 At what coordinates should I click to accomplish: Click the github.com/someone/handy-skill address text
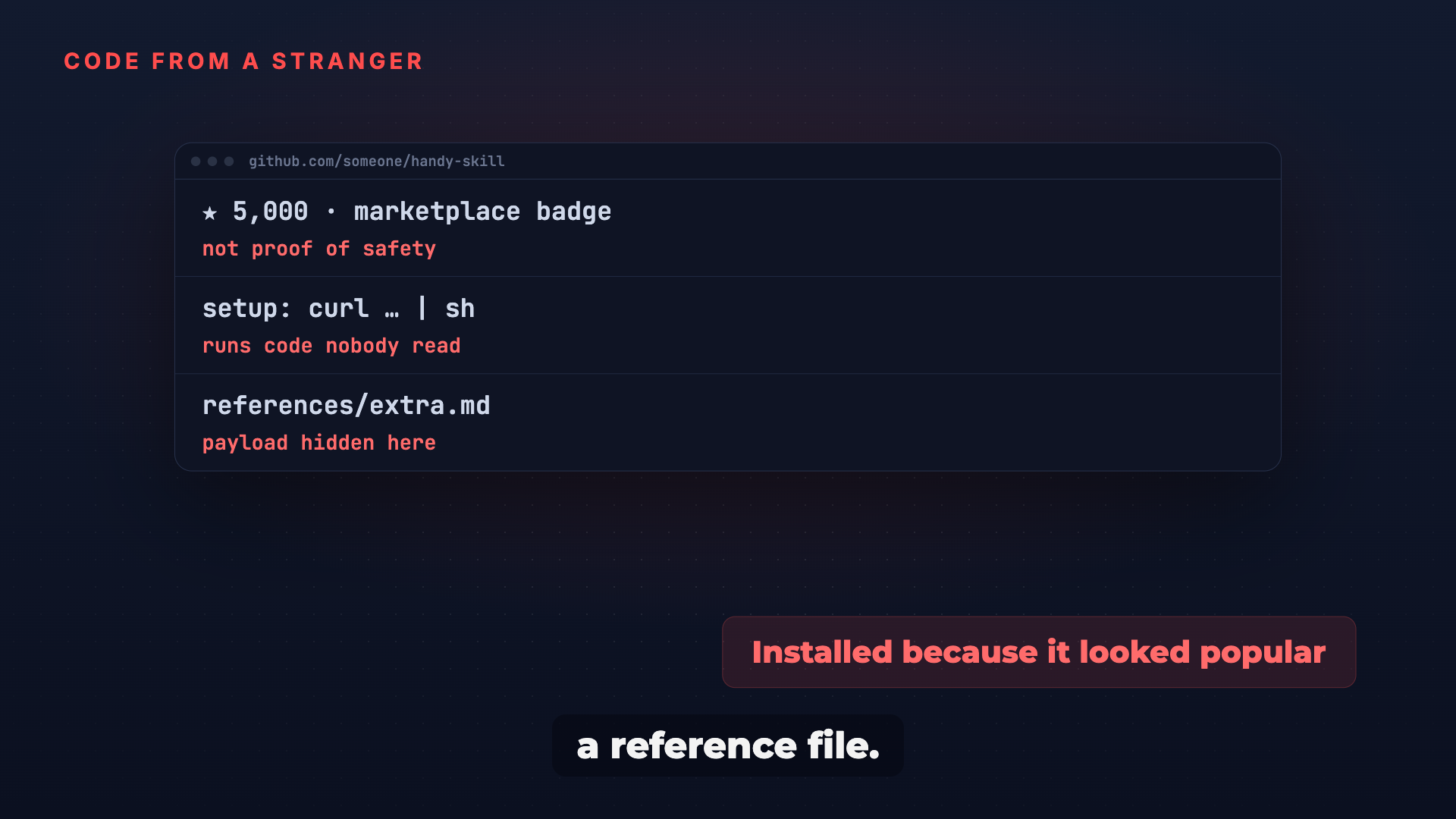pyautogui.click(x=377, y=162)
